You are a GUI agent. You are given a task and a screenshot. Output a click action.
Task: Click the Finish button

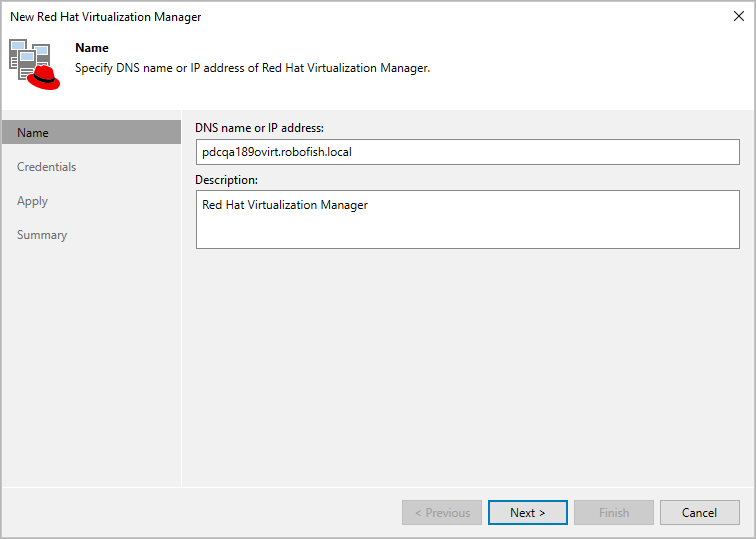(x=614, y=513)
